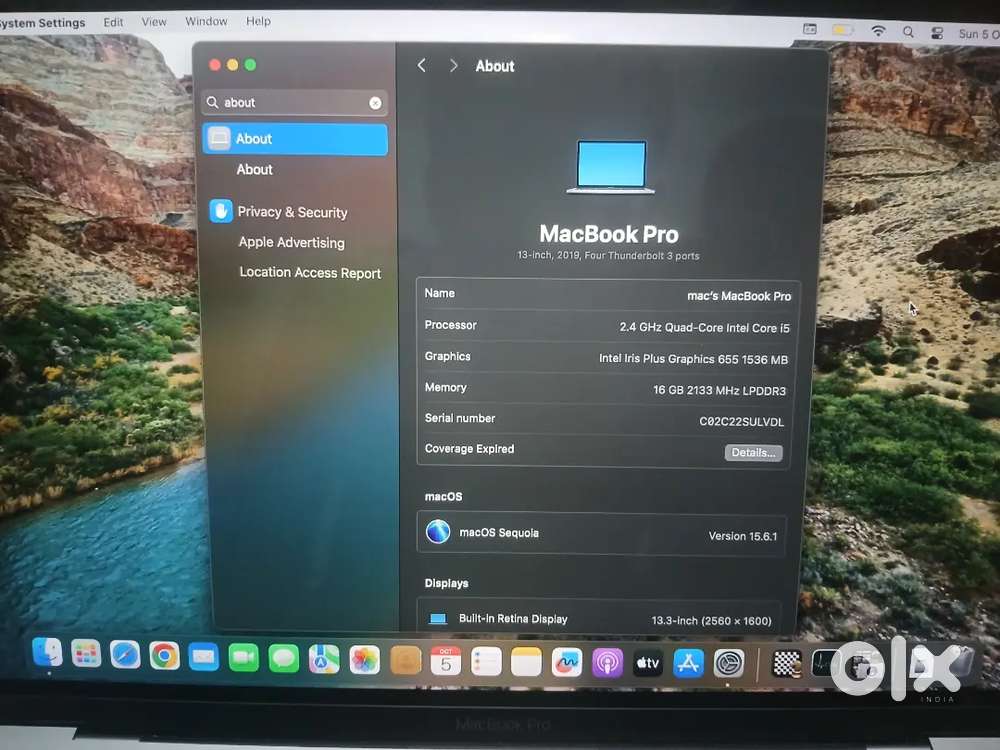
Task: Select Privacy & Security in sidebar
Action: 292,212
